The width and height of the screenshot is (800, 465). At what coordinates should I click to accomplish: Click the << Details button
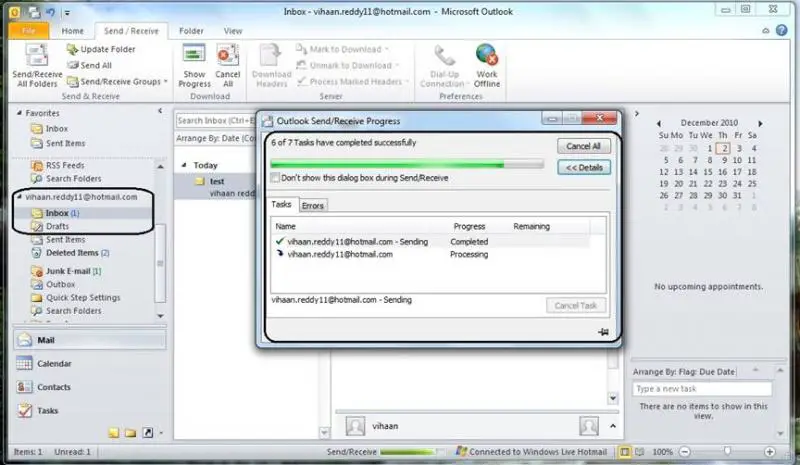point(584,167)
